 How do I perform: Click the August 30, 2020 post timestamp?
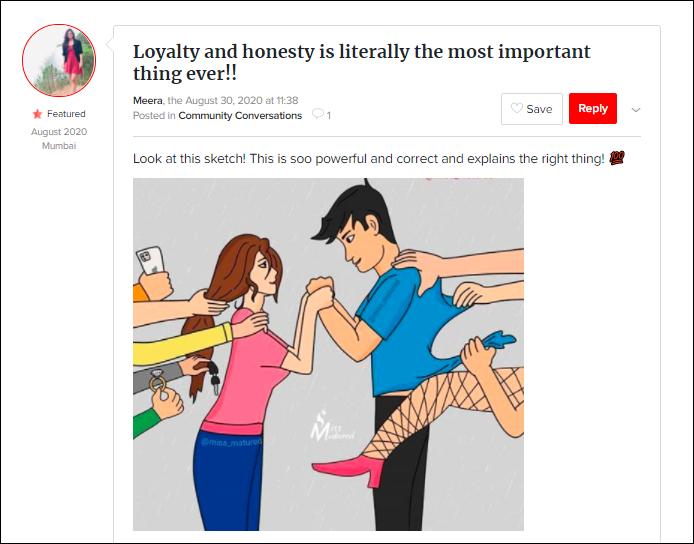point(242,100)
